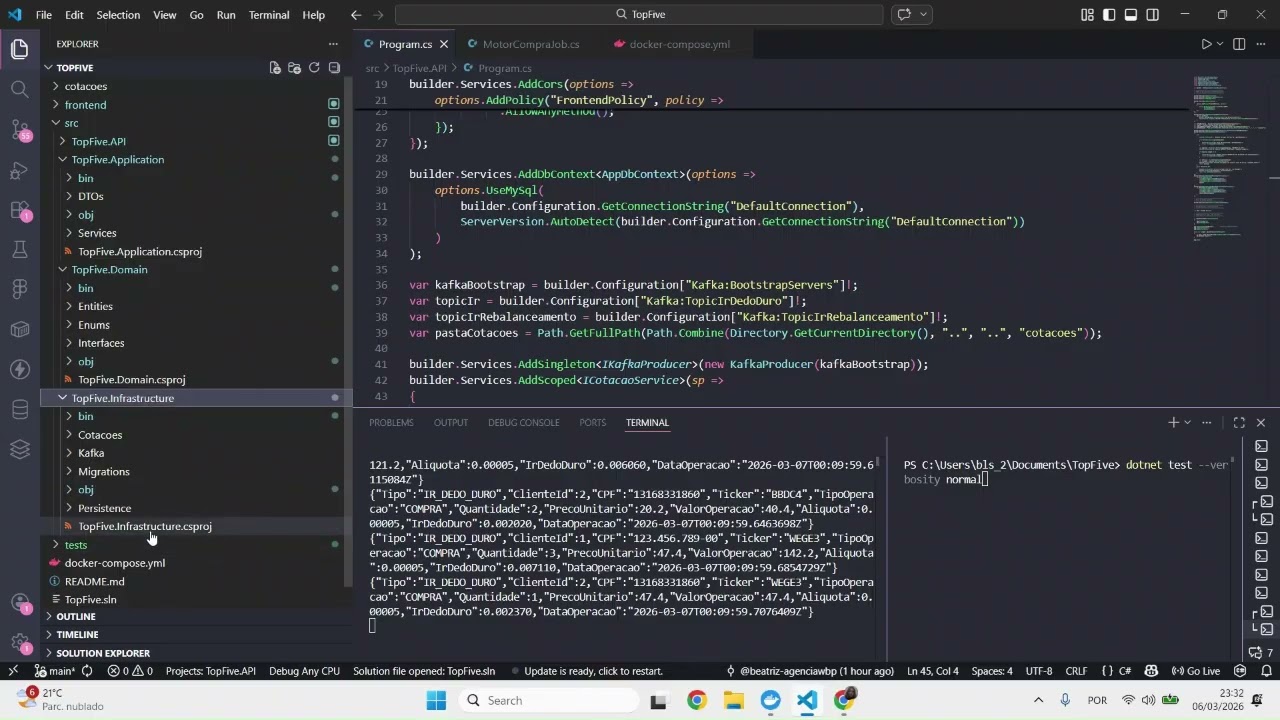Switch to the MotorCompraJob.cs tab
Image resolution: width=1280 pixels, height=720 pixels.
[x=530, y=44]
